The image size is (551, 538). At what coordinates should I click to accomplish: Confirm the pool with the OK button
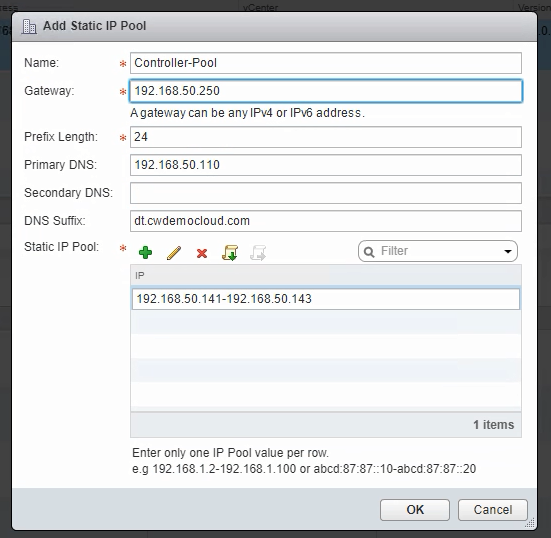[x=415, y=510]
